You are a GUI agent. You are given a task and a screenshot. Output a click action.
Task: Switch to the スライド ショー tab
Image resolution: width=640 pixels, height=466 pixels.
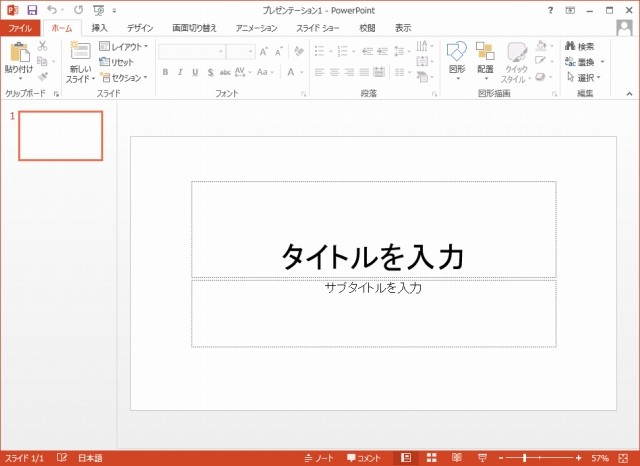coord(318,28)
